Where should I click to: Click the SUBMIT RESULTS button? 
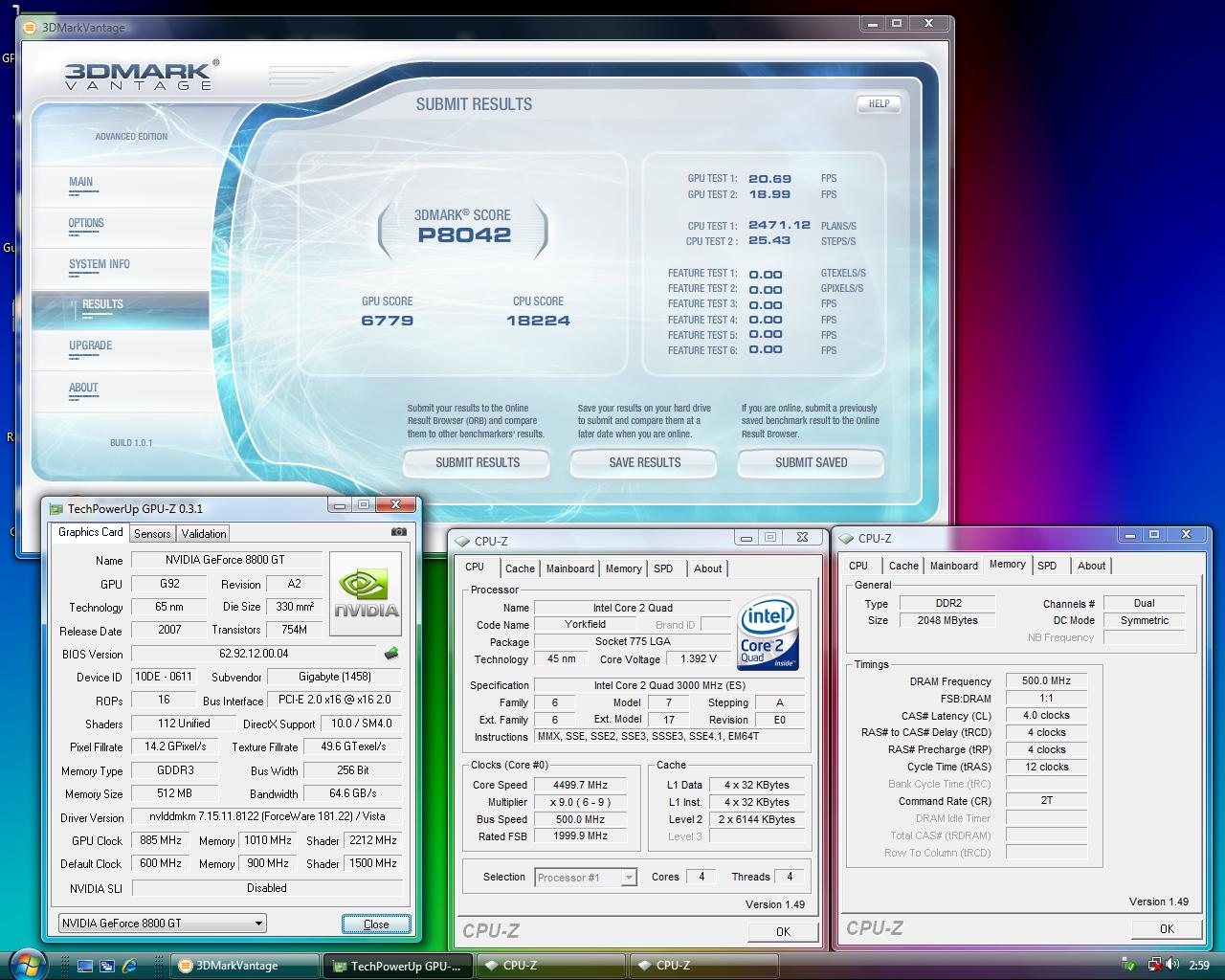(477, 462)
